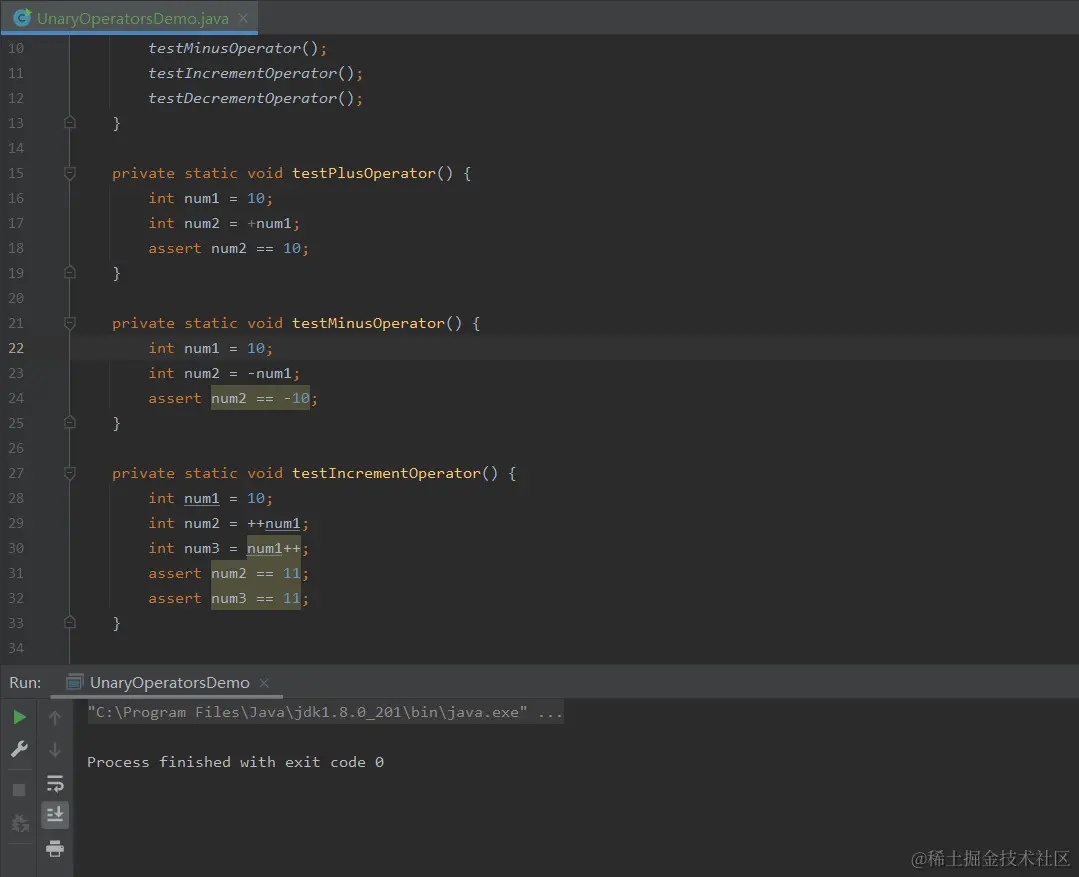This screenshot has width=1079, height=877.
Task: Collapse the testPlusOperator method at line 15
Action: 70,173
